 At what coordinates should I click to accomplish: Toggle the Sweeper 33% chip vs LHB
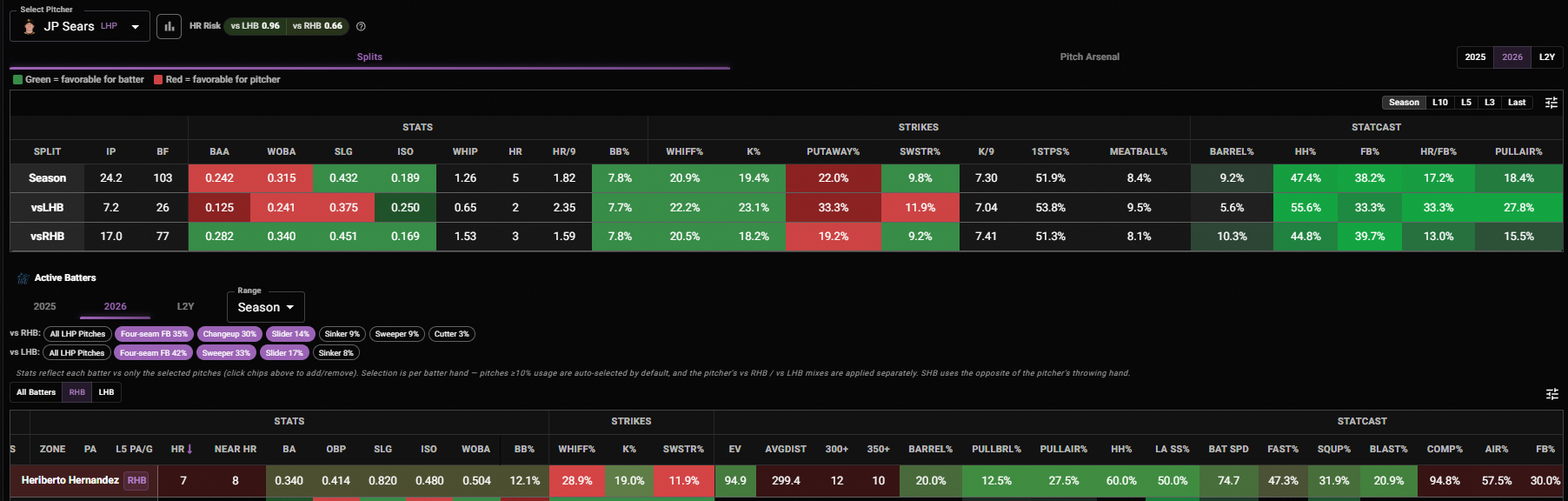click(x=226, y=353)
